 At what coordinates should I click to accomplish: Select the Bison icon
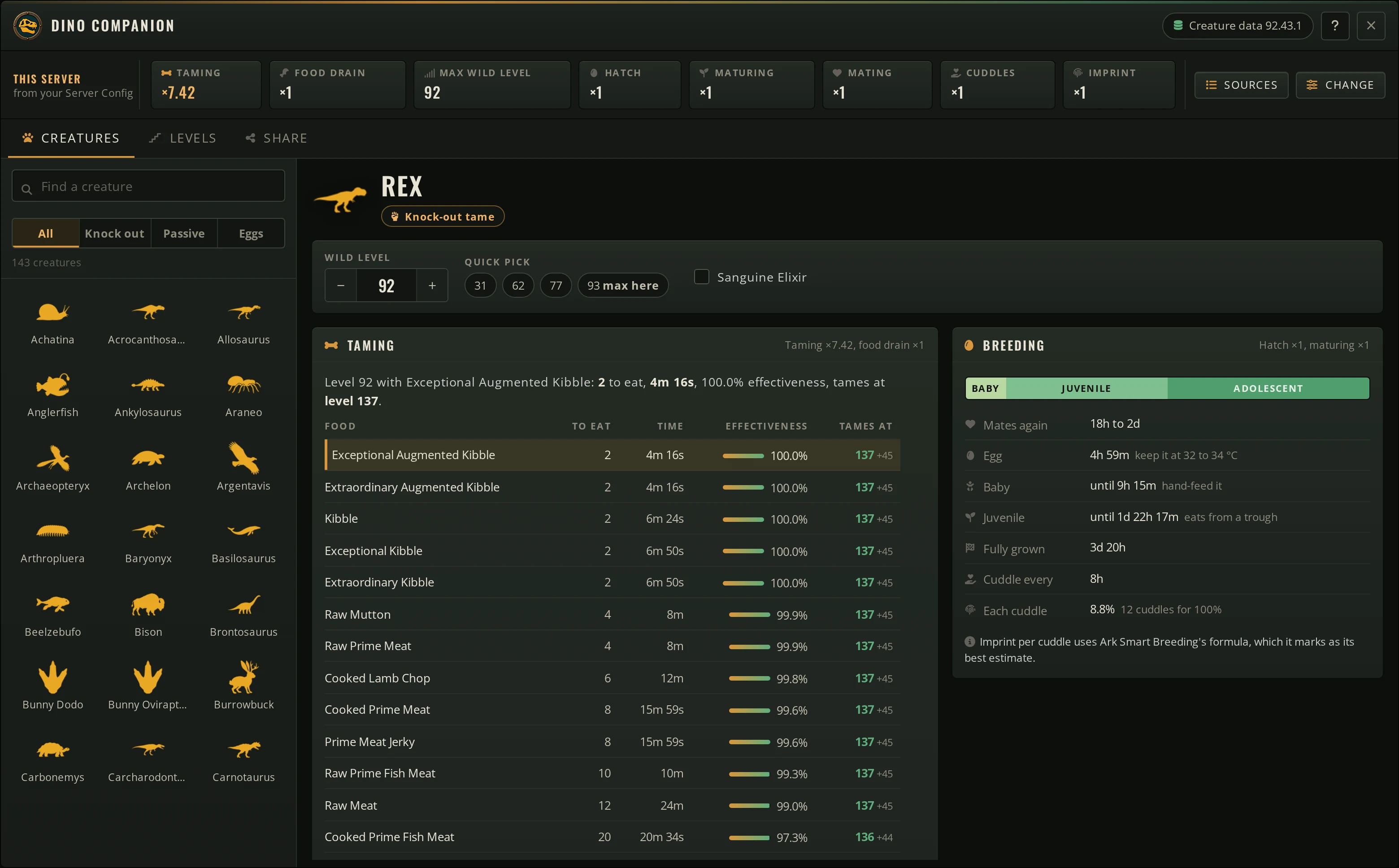tap(148, 604)
